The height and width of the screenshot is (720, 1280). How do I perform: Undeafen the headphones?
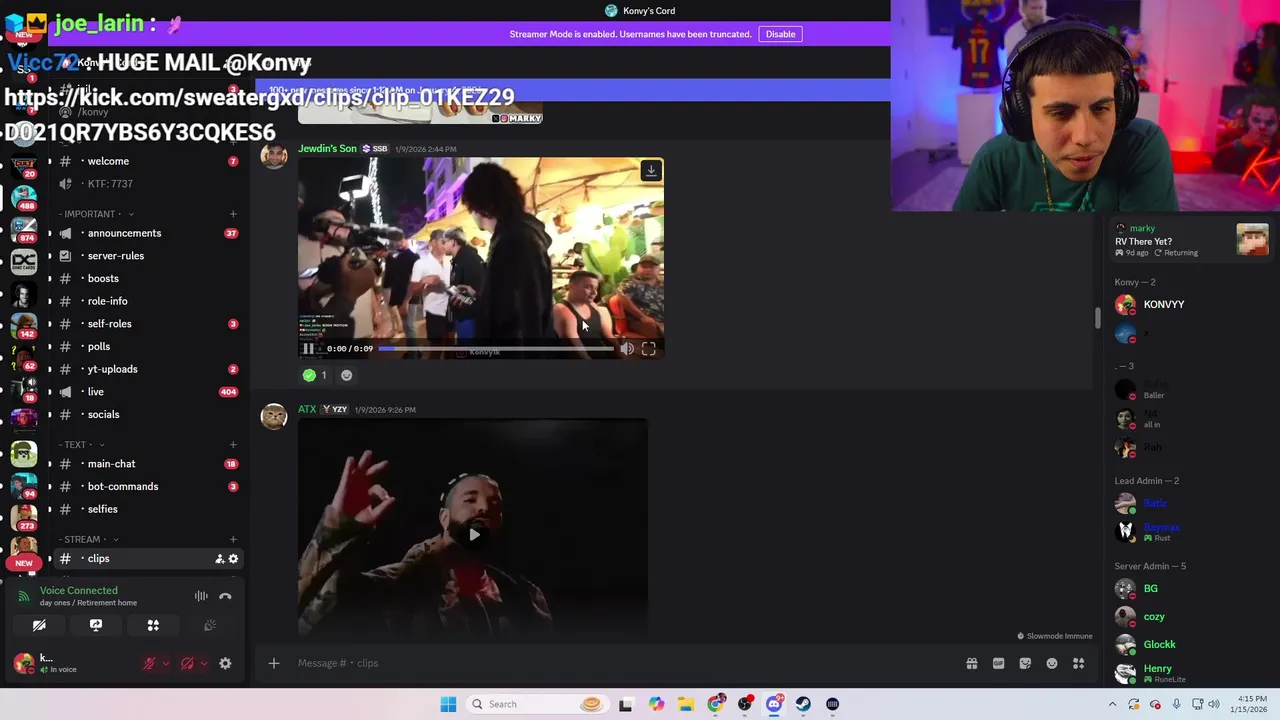click(187, 663)
